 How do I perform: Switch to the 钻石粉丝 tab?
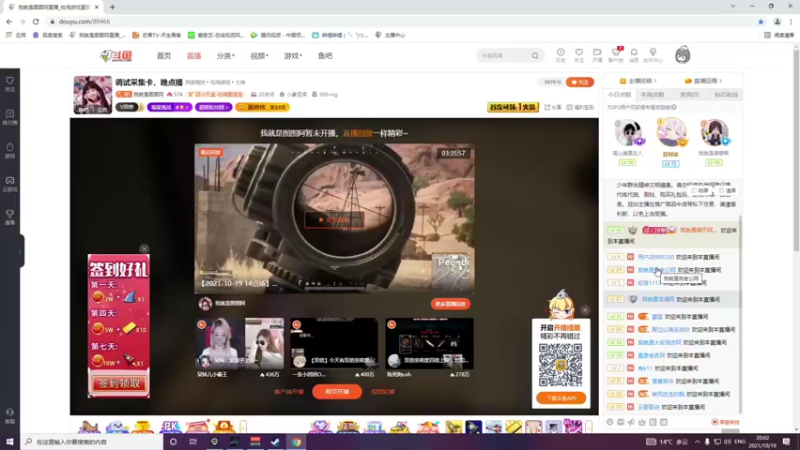[726, 94]
